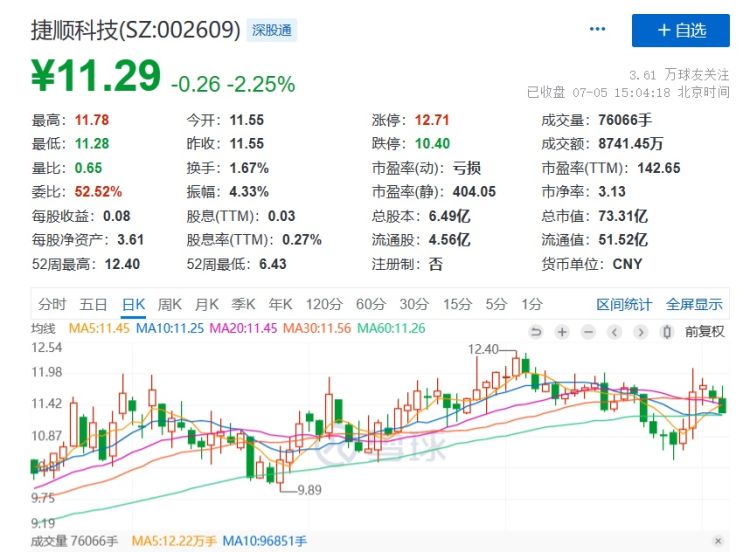This screenshot has width=750, height=552.
Task: Click the 52周最高 value 12.40
Action: (x=122, y=264)
